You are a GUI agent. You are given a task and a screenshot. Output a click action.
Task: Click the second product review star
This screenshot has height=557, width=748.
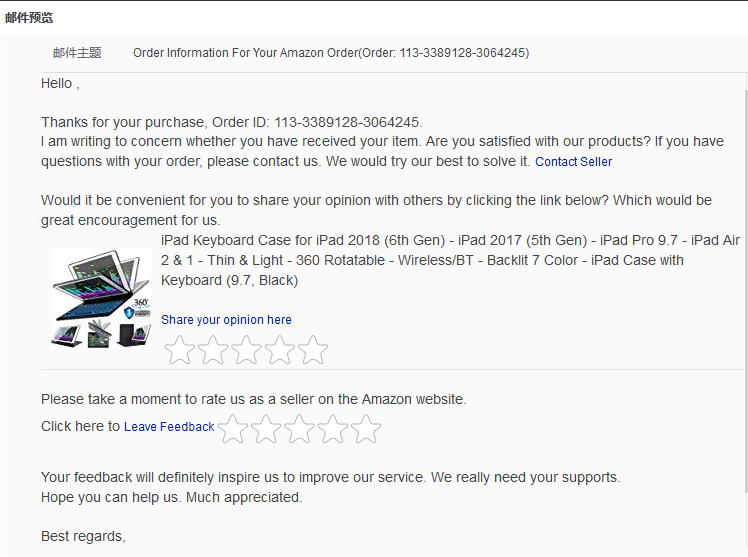point(213,350)
